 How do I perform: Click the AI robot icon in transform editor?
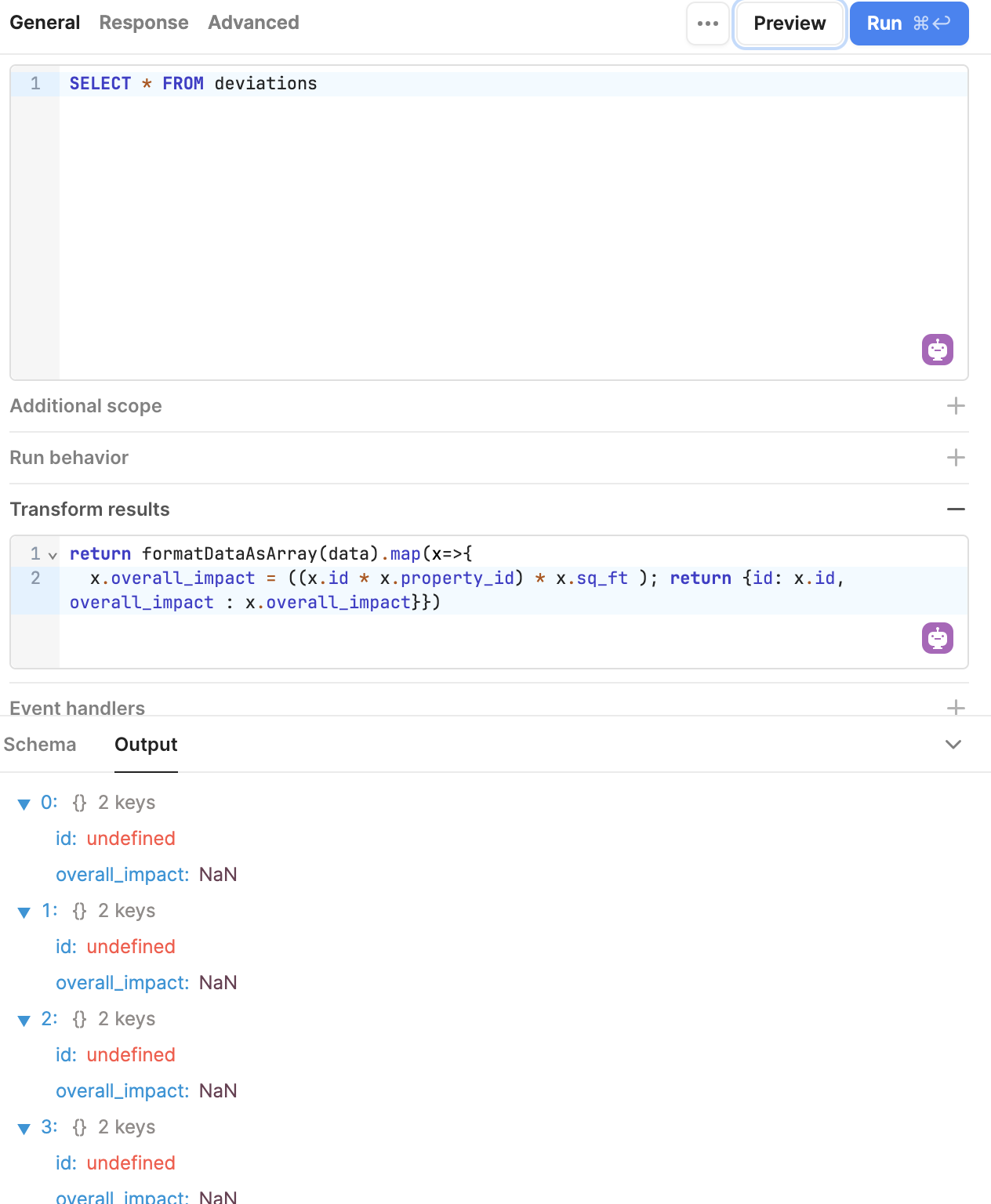point(938,638)
